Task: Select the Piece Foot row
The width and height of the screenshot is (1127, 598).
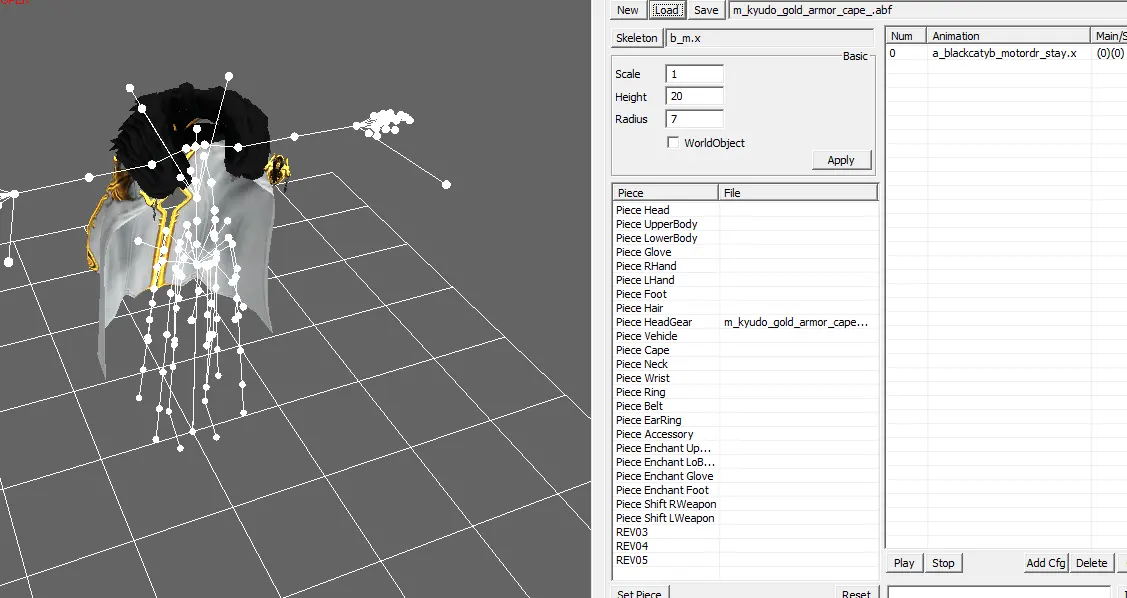Action: tap(745, 294)
